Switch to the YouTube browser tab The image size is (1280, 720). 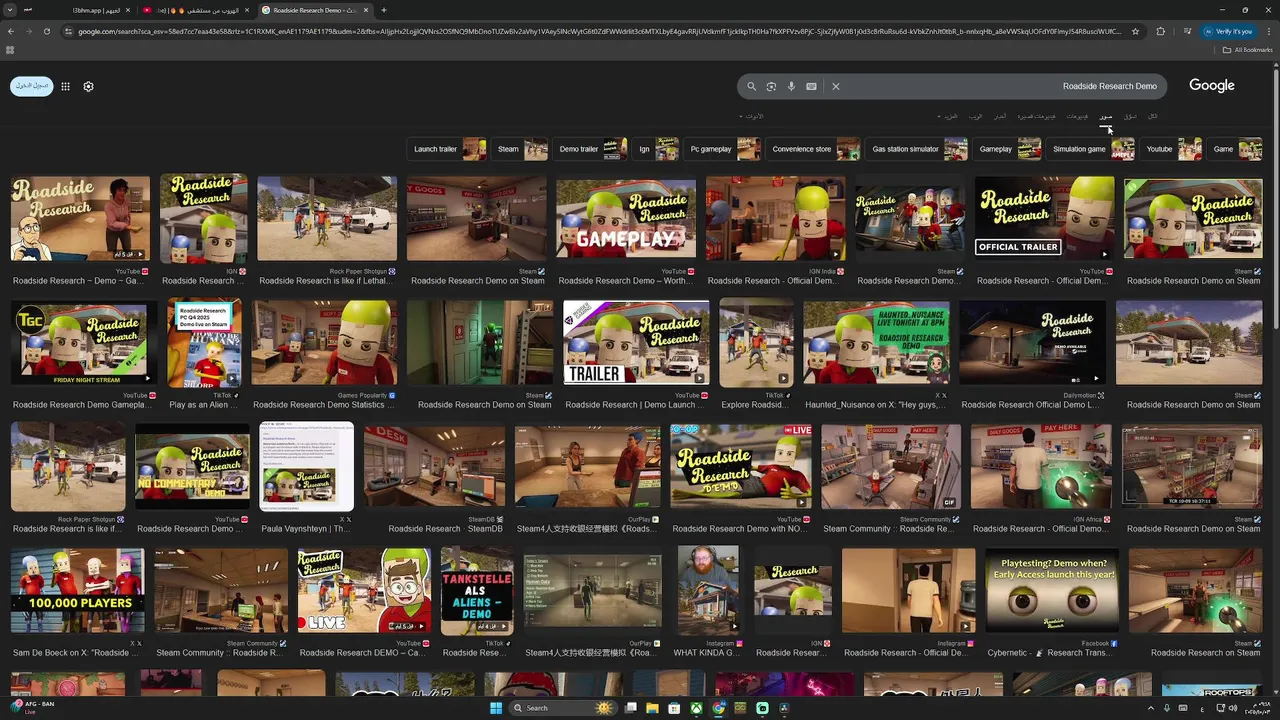[195, 10]
